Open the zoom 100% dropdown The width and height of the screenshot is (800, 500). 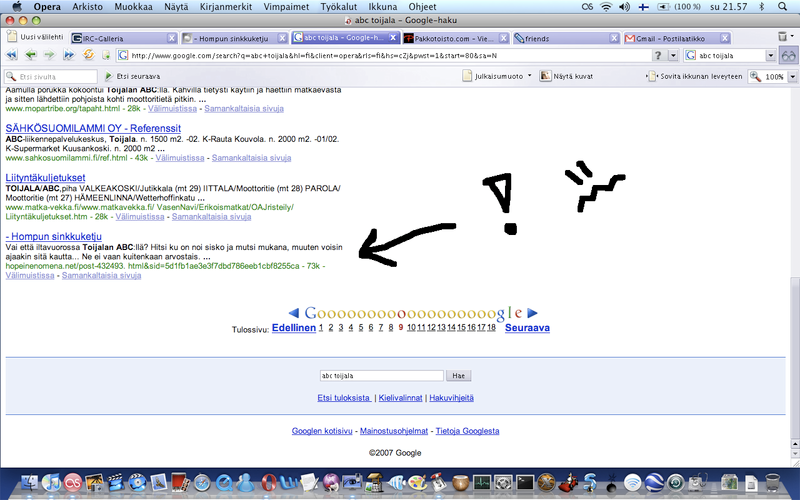coord(792,77)
